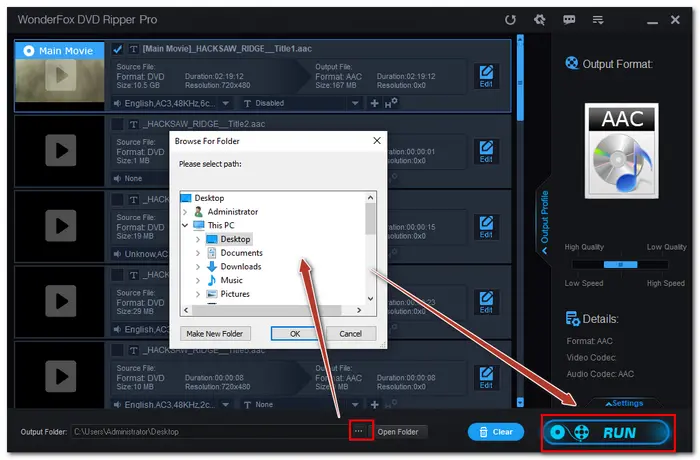
Task: Play the Main Movie thumbnail preview
Action: coord(61,75)
